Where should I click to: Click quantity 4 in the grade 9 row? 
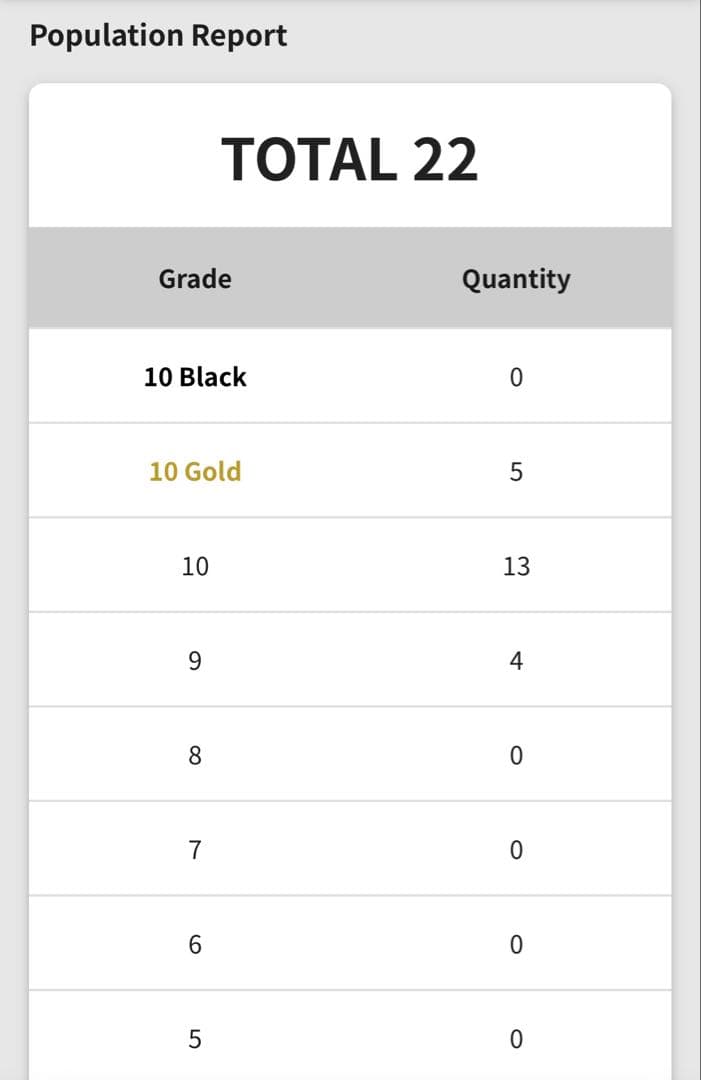516,661
